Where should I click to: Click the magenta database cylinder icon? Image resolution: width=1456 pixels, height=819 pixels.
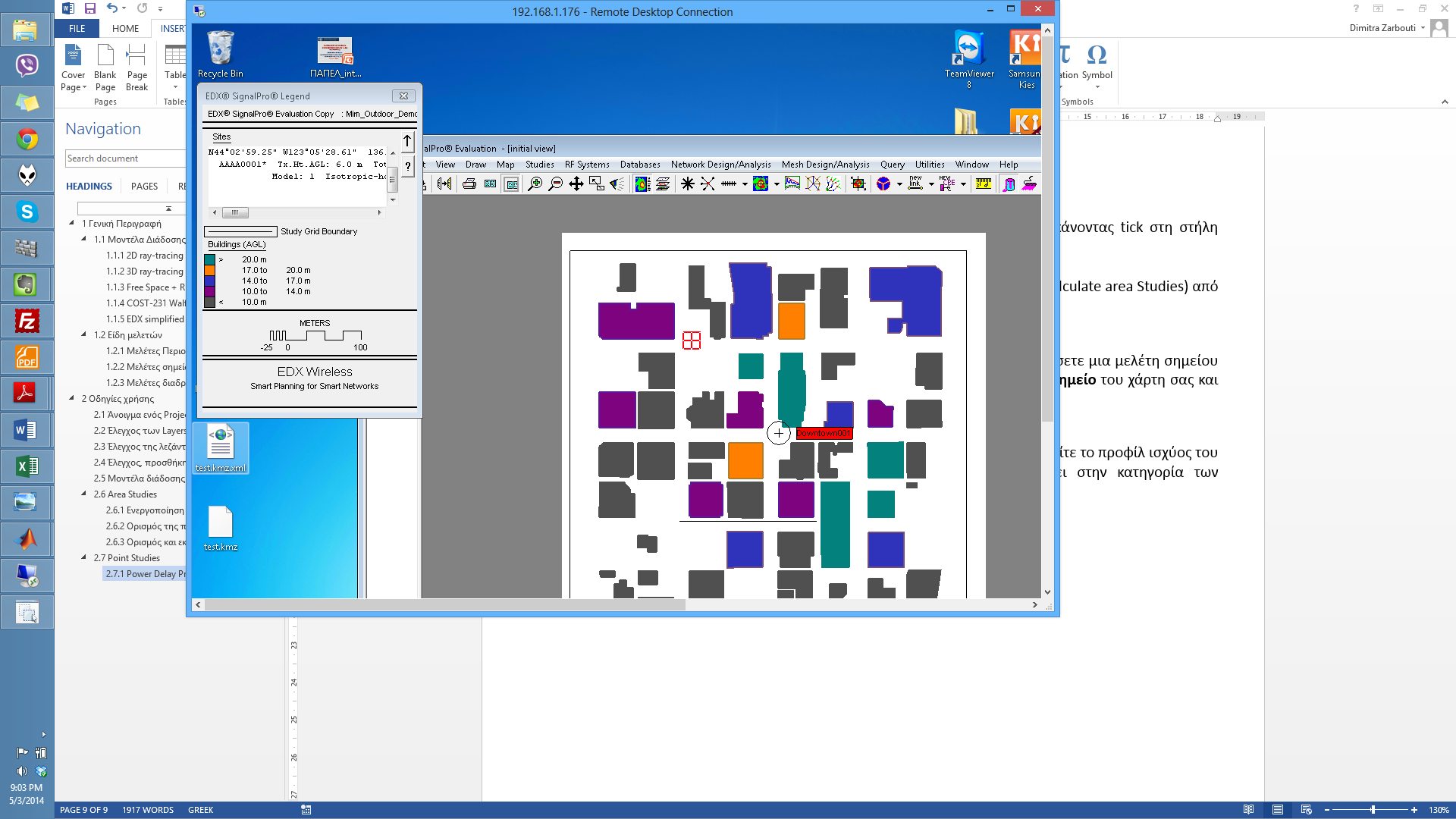point(1009,184)
